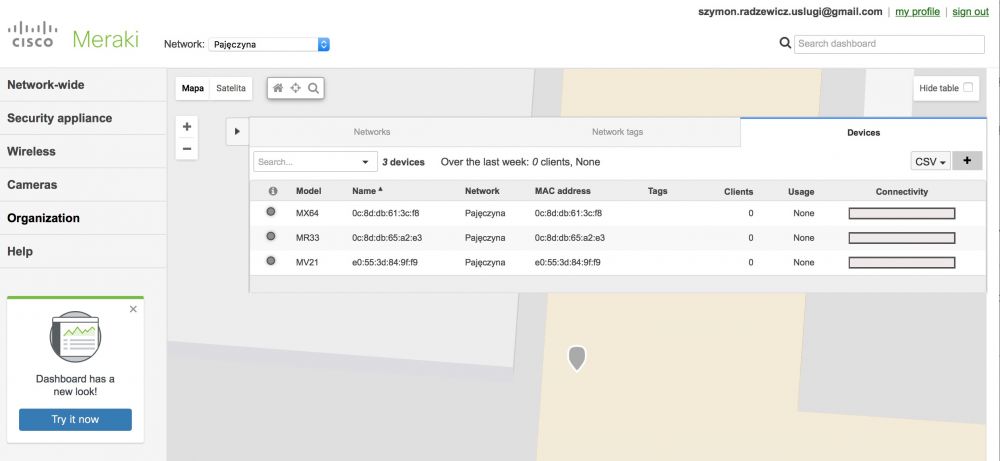
Task: Click the Network column header
Action: click(482, 191)
